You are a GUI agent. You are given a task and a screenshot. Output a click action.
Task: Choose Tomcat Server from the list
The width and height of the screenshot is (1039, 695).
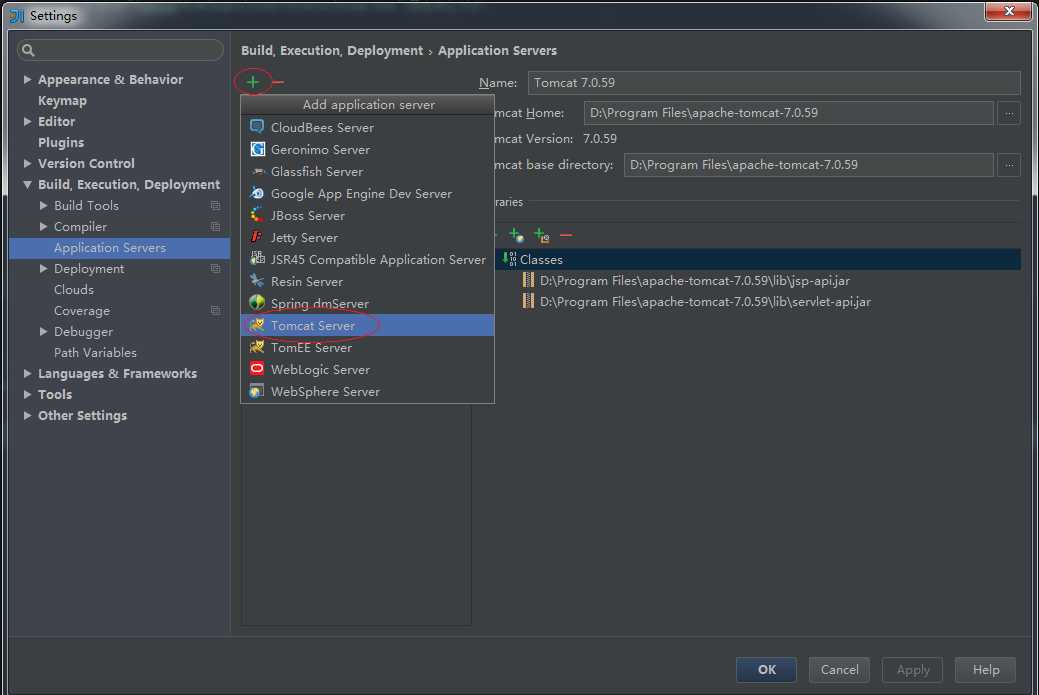coord(367,325)
